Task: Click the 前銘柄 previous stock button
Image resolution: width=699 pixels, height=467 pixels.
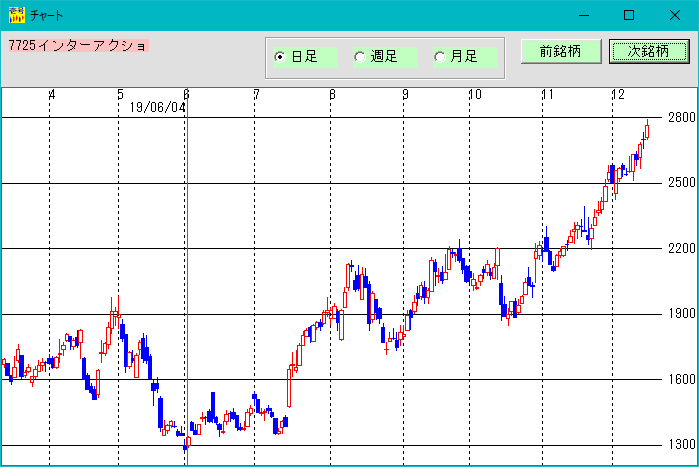Action: (x=561, y=51)
